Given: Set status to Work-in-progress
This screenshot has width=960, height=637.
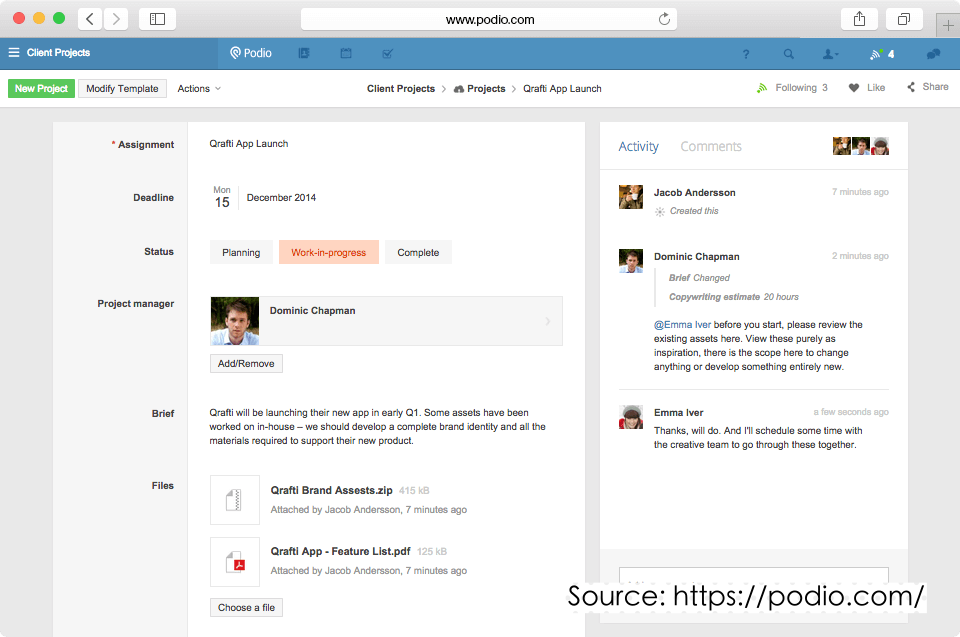Looking at the screenshot, I should click(329, 252).
